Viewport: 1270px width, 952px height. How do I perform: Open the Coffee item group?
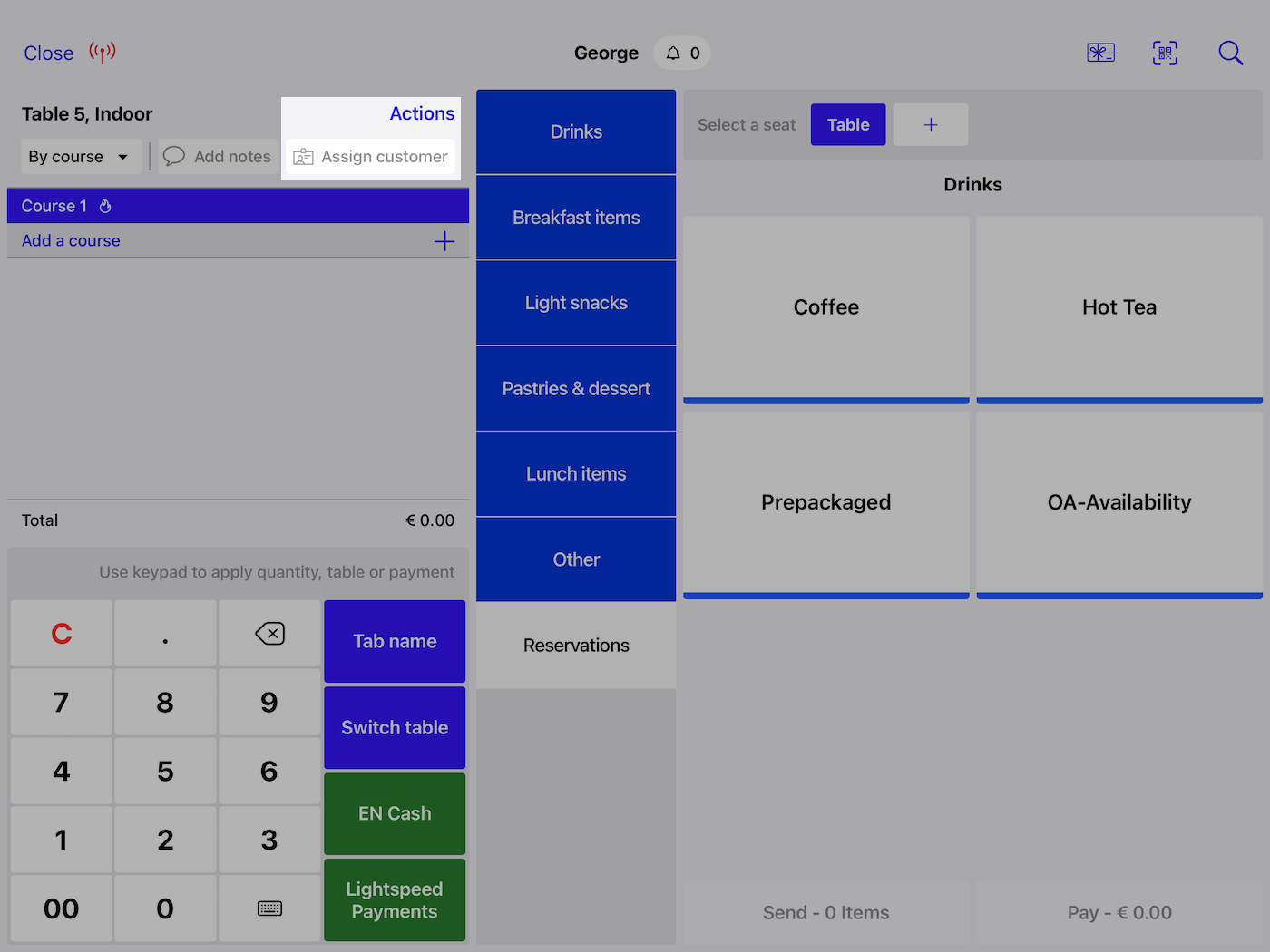pyautogui.click(x=826, y=309)
